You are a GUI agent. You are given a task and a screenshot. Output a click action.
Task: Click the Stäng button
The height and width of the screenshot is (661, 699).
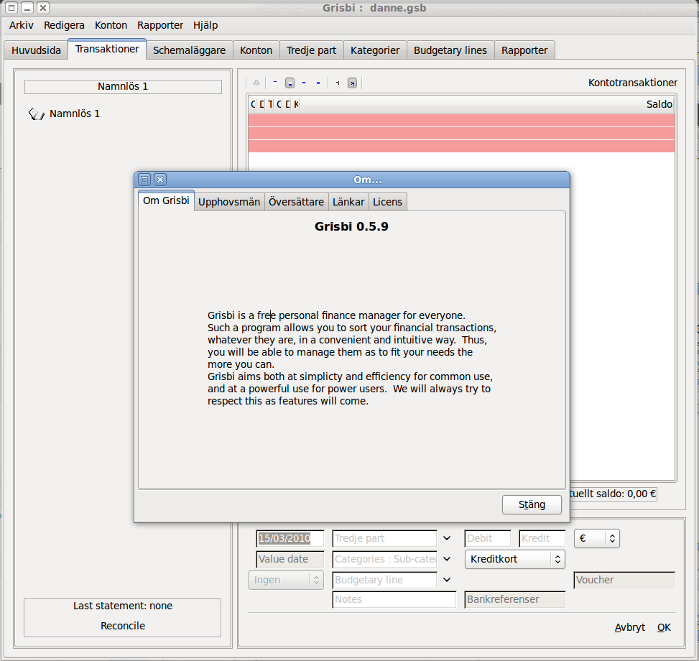pos(532,505)
